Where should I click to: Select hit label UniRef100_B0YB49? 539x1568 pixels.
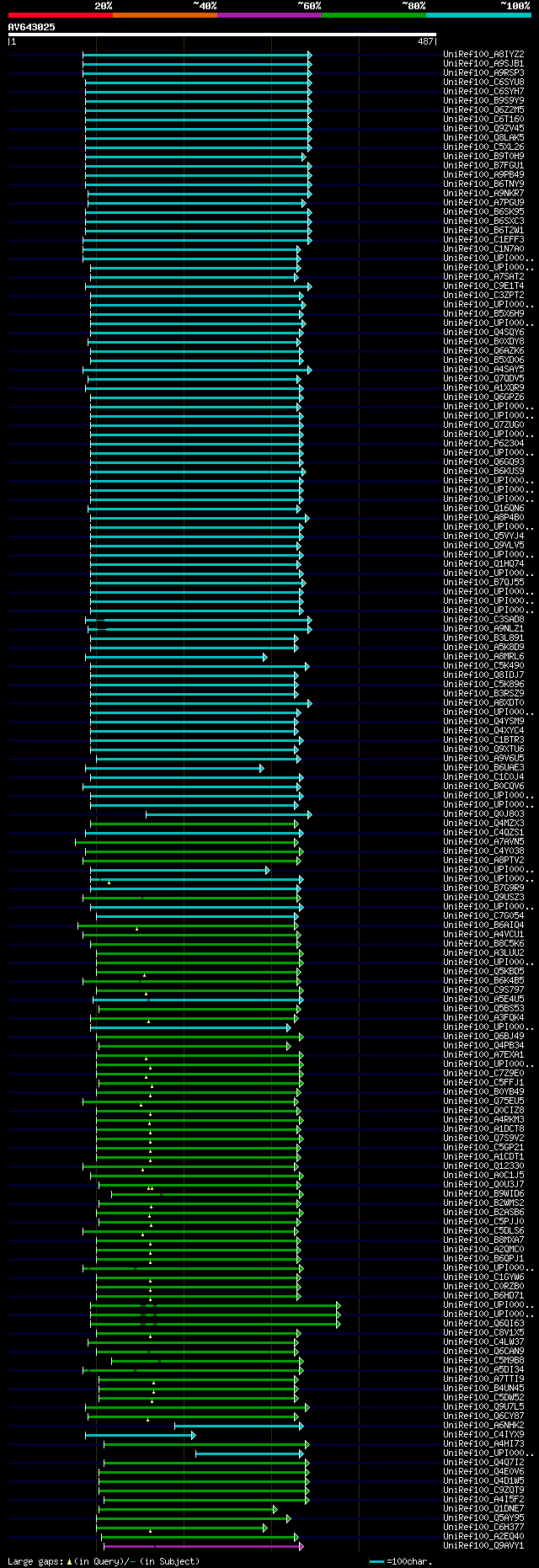tap(483, 1091)
